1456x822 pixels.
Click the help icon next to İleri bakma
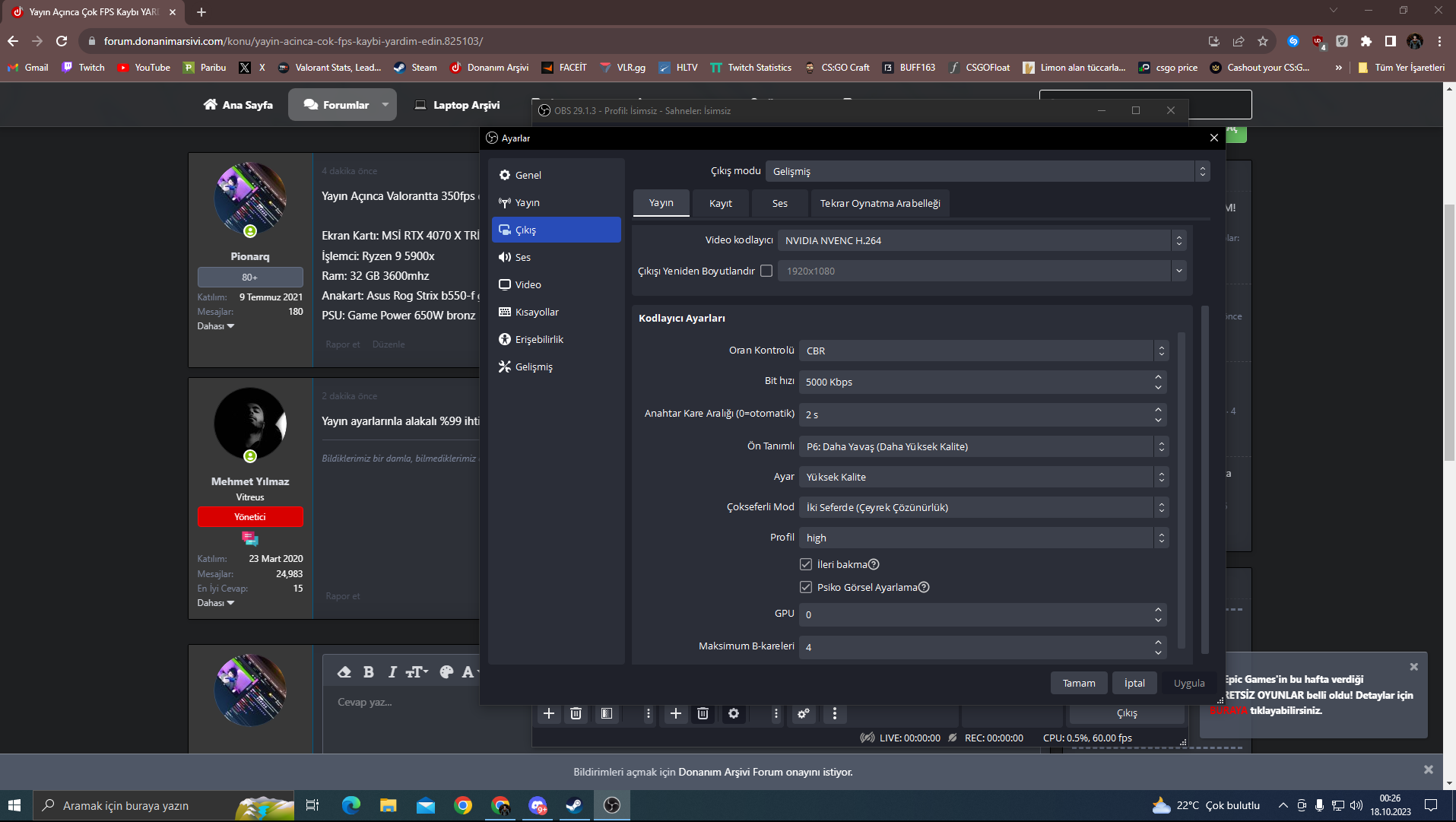(874, 564)
